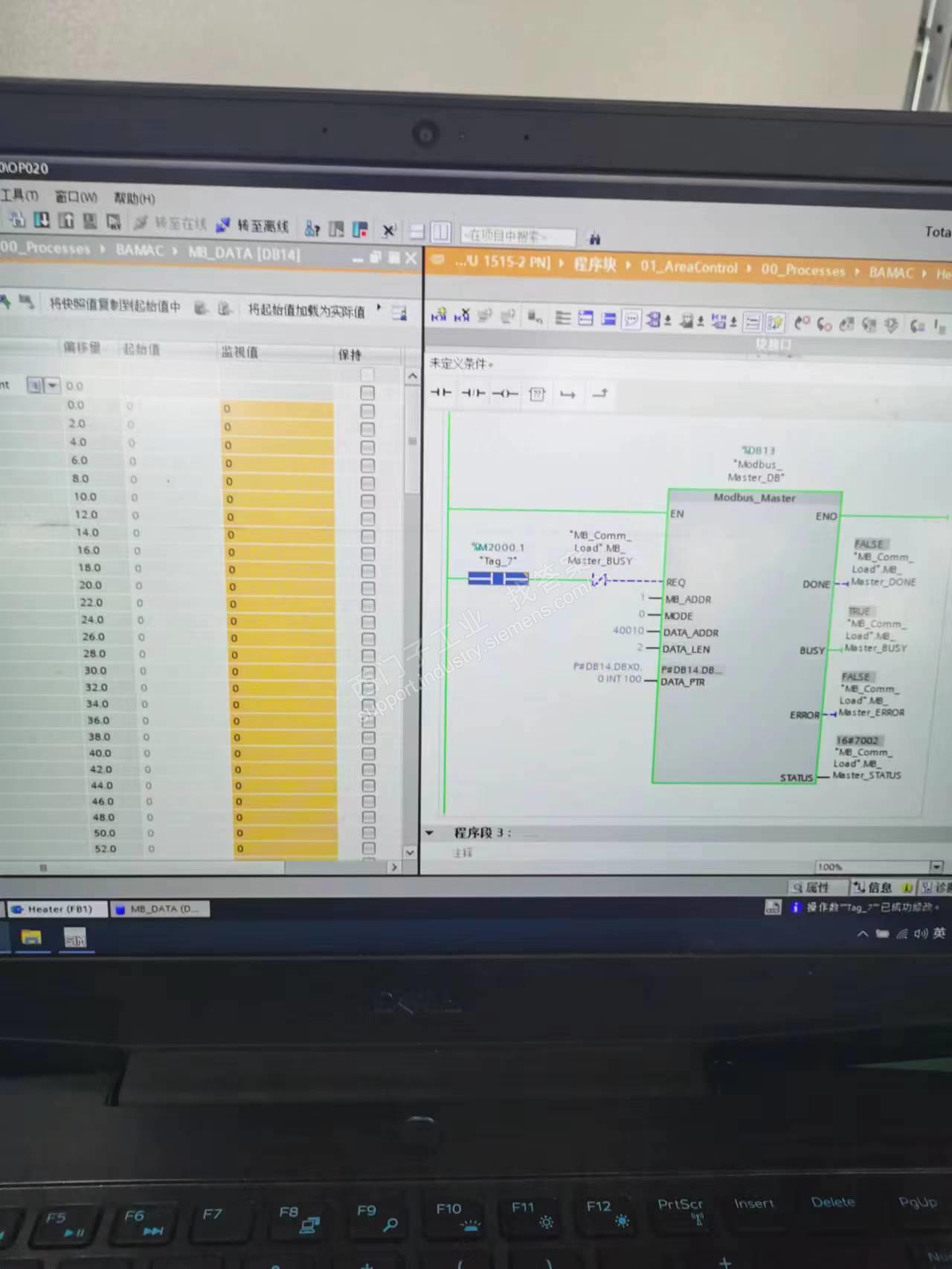Toggle network comments icon in block toolbar
This screenshot has height=1269, width=952.
[631, 320]
